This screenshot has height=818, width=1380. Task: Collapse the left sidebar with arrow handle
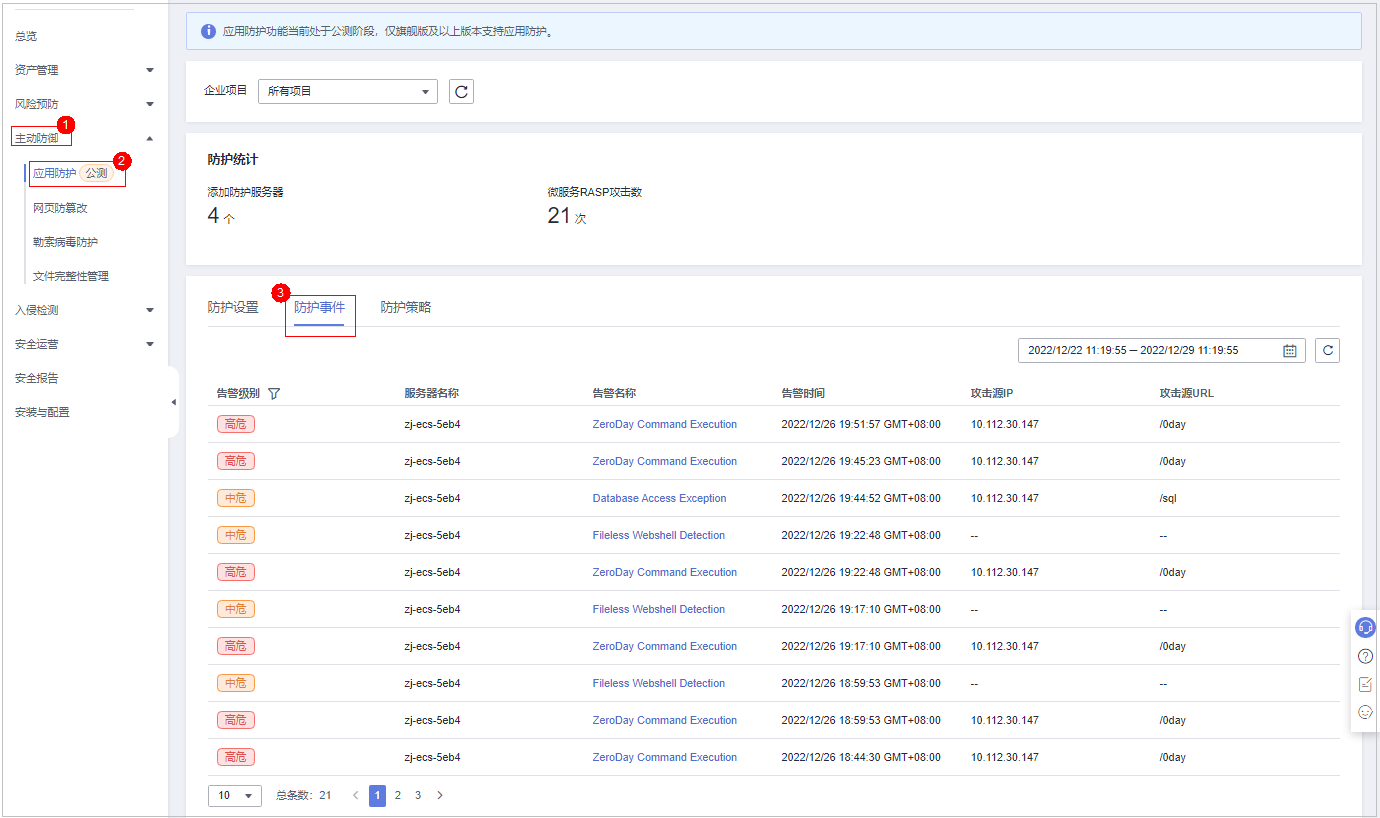click(x=173, y=402)
